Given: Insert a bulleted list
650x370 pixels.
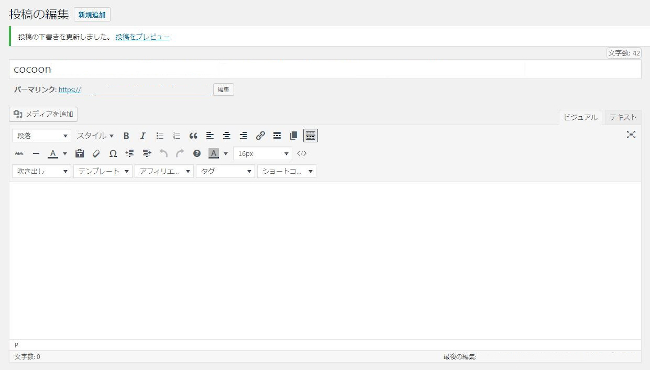Looking at the screenshot, I should pos(160,136).
